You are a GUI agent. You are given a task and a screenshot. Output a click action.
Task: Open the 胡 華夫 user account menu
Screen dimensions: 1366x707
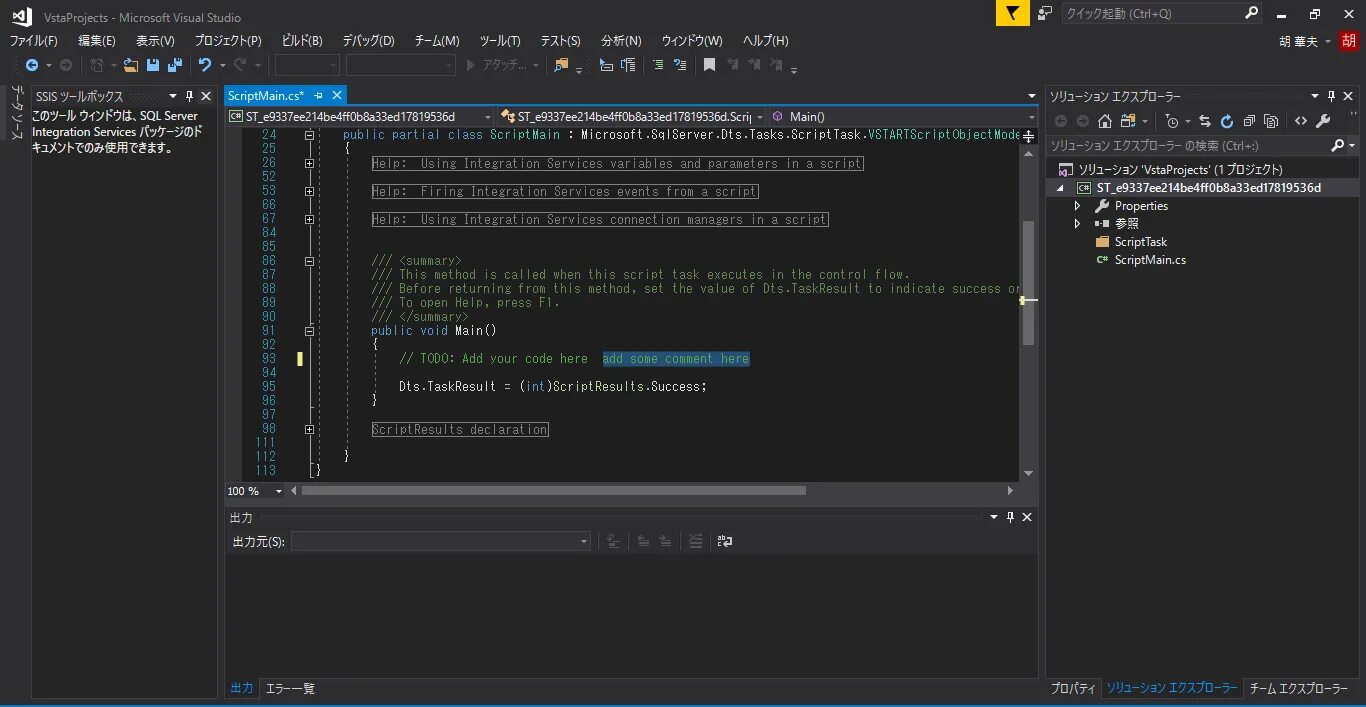coord(1305,41)
